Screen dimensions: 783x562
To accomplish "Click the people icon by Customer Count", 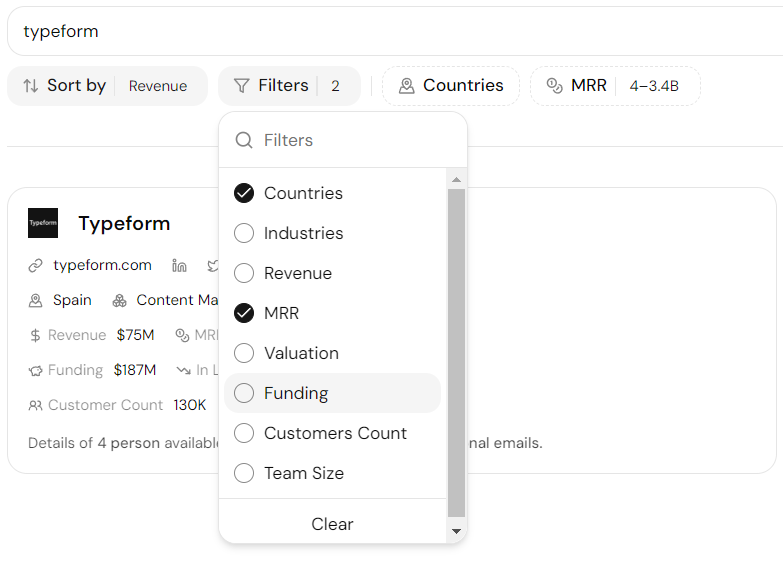I will click(35, 406).
